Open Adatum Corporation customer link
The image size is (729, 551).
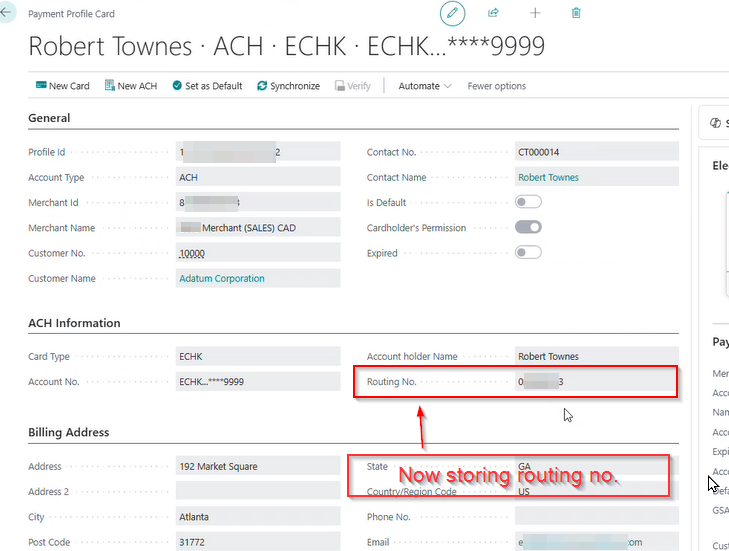(222, 278)
